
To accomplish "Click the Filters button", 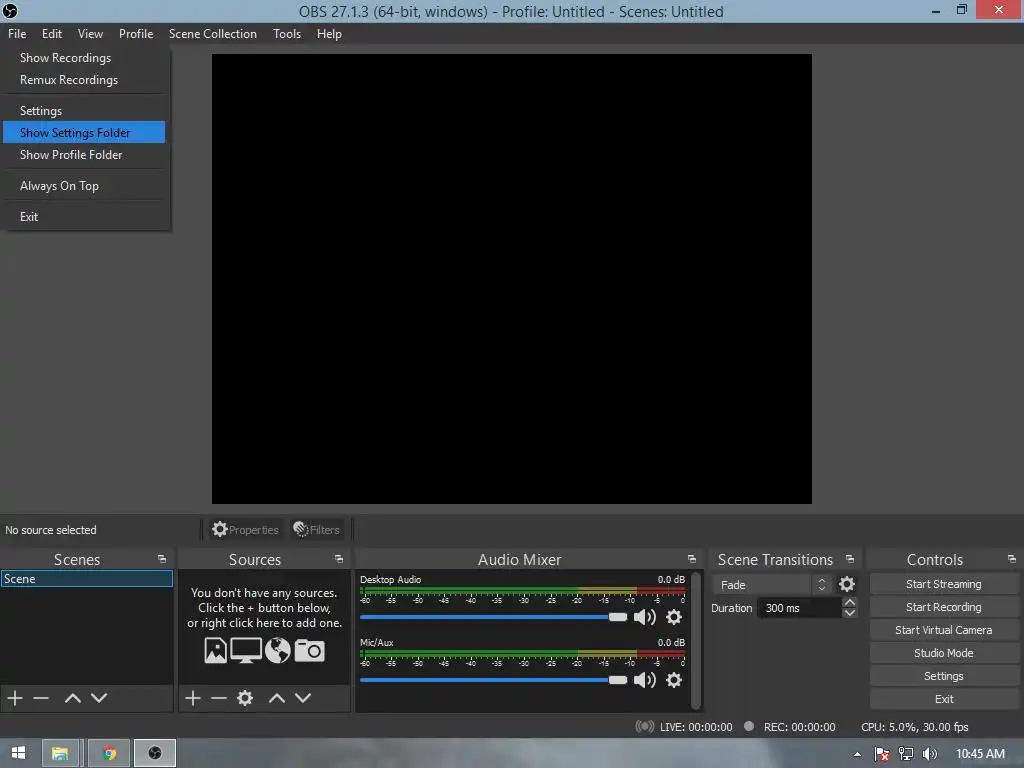I will click(317, 530).
